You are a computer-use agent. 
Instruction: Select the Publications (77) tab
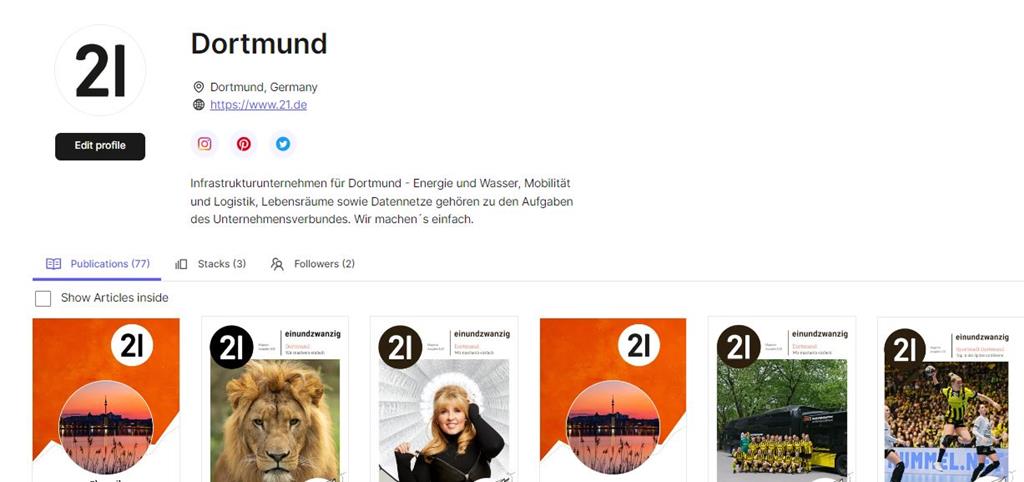click(x=97, y=264)
